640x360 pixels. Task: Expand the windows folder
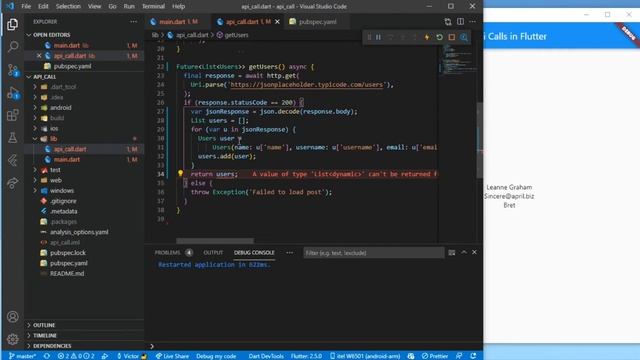click(x=62, y=191)
